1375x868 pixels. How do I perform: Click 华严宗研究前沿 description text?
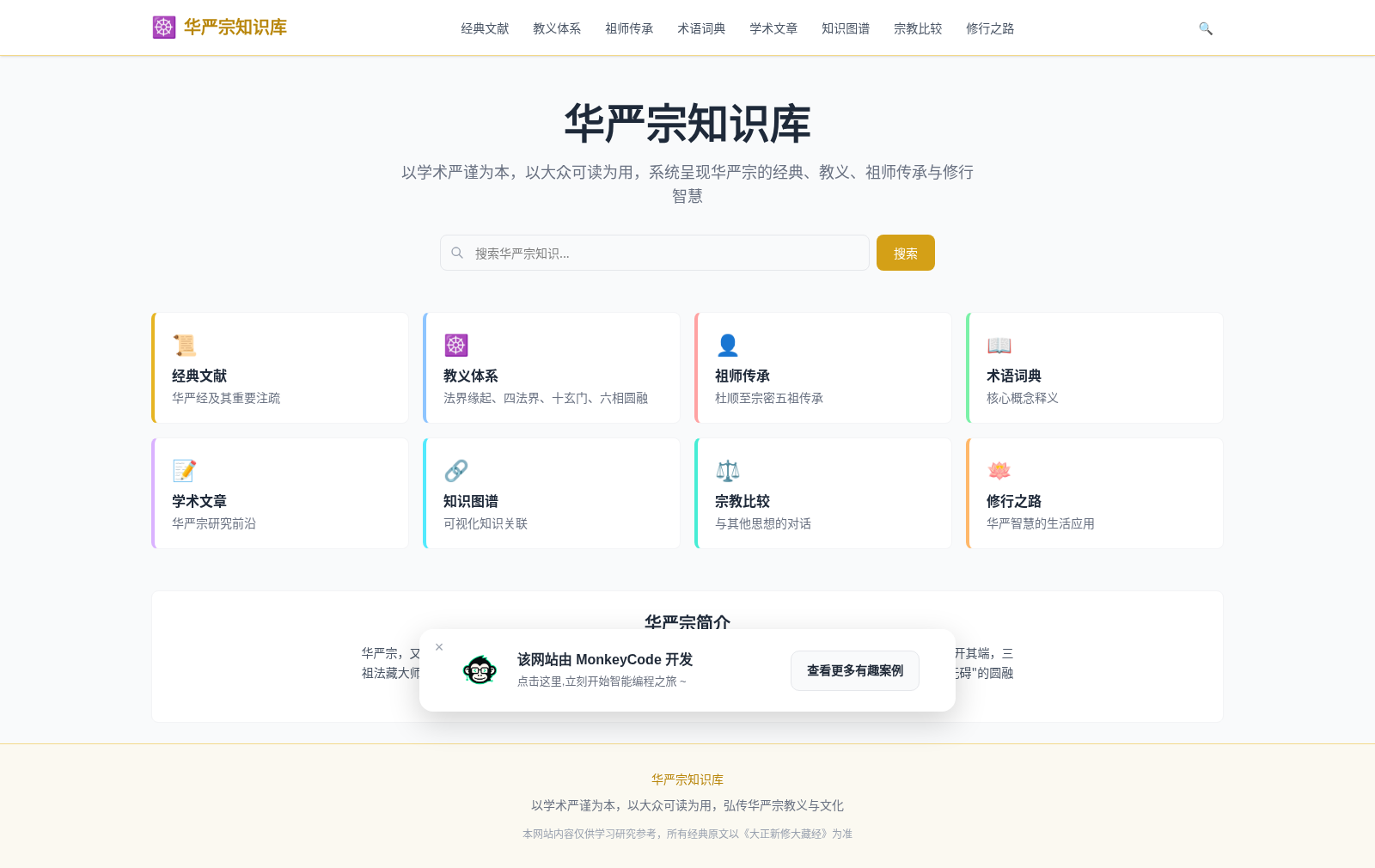pyautogui.click(x=214, y=523)
